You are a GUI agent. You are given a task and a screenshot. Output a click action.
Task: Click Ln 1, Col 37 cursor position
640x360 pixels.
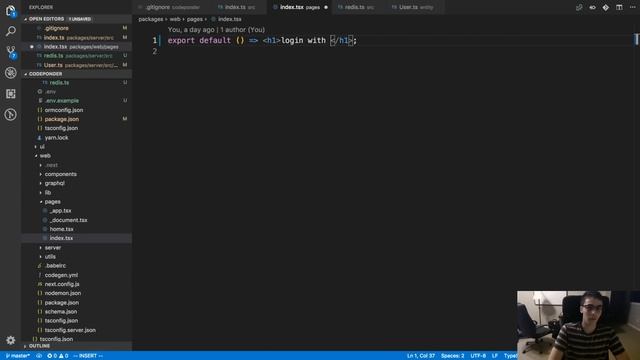click(420, 356)
